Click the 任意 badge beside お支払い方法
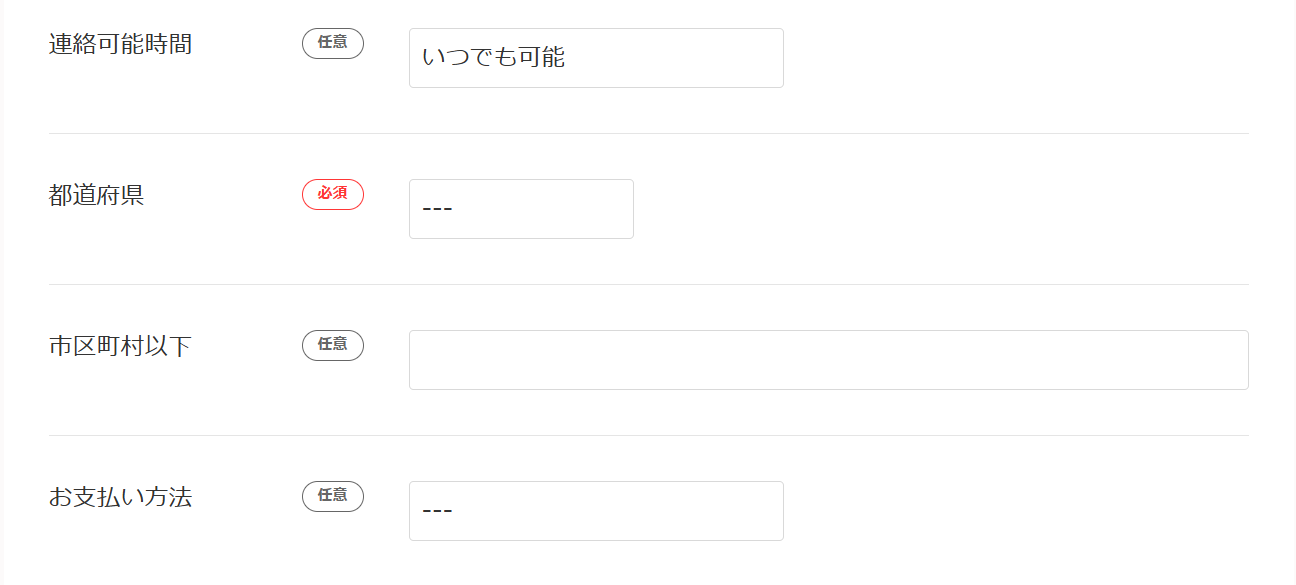Image resolution: width=1296 pixels, height=585 pixels. click(333, 496)
